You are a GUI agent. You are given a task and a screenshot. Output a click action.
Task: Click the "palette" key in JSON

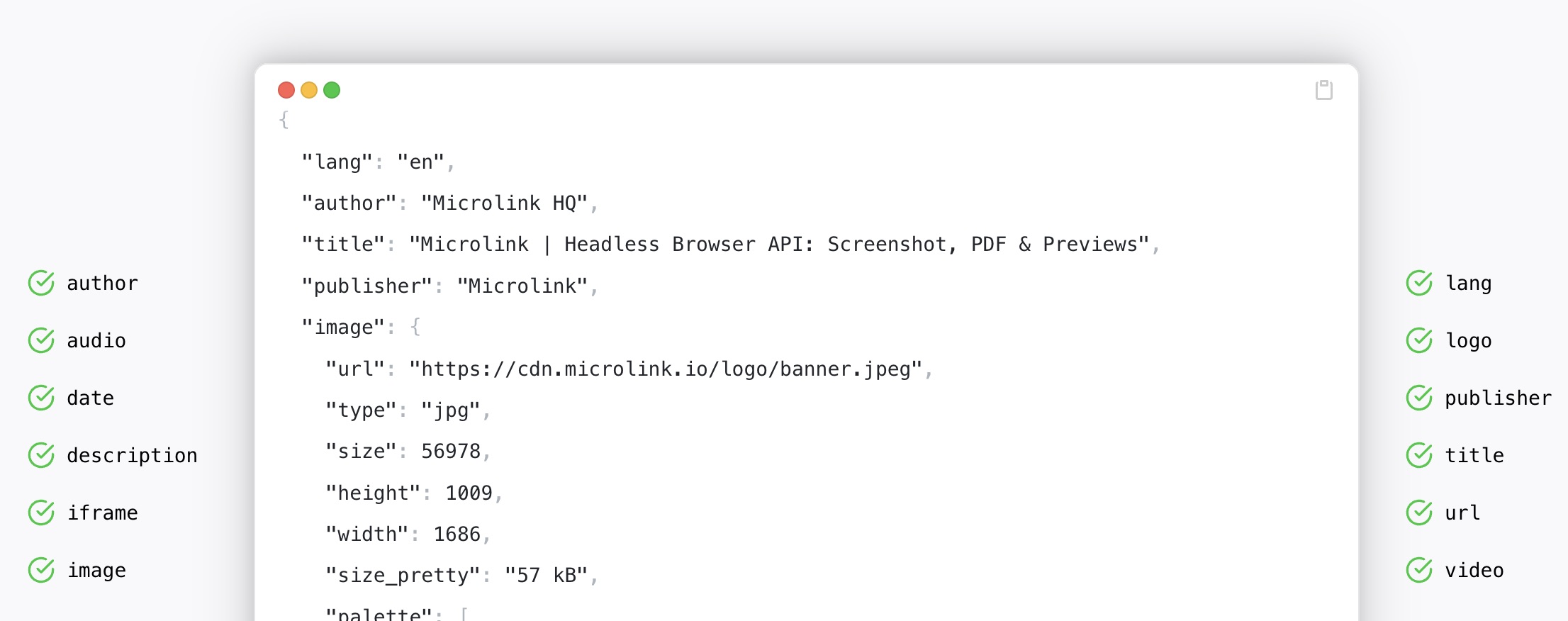pos(379,614)
